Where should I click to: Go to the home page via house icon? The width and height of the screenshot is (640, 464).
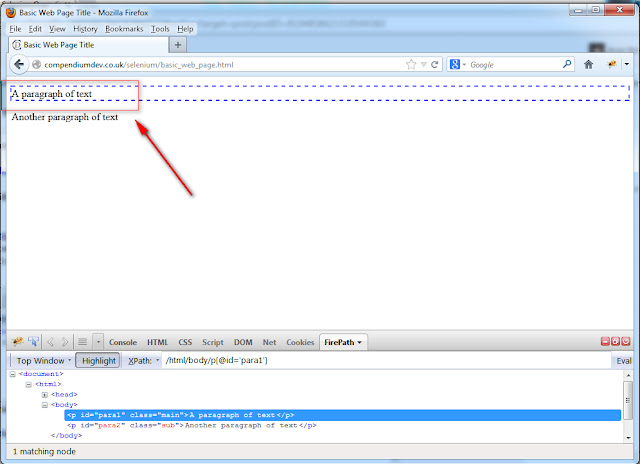click(589, 64)
